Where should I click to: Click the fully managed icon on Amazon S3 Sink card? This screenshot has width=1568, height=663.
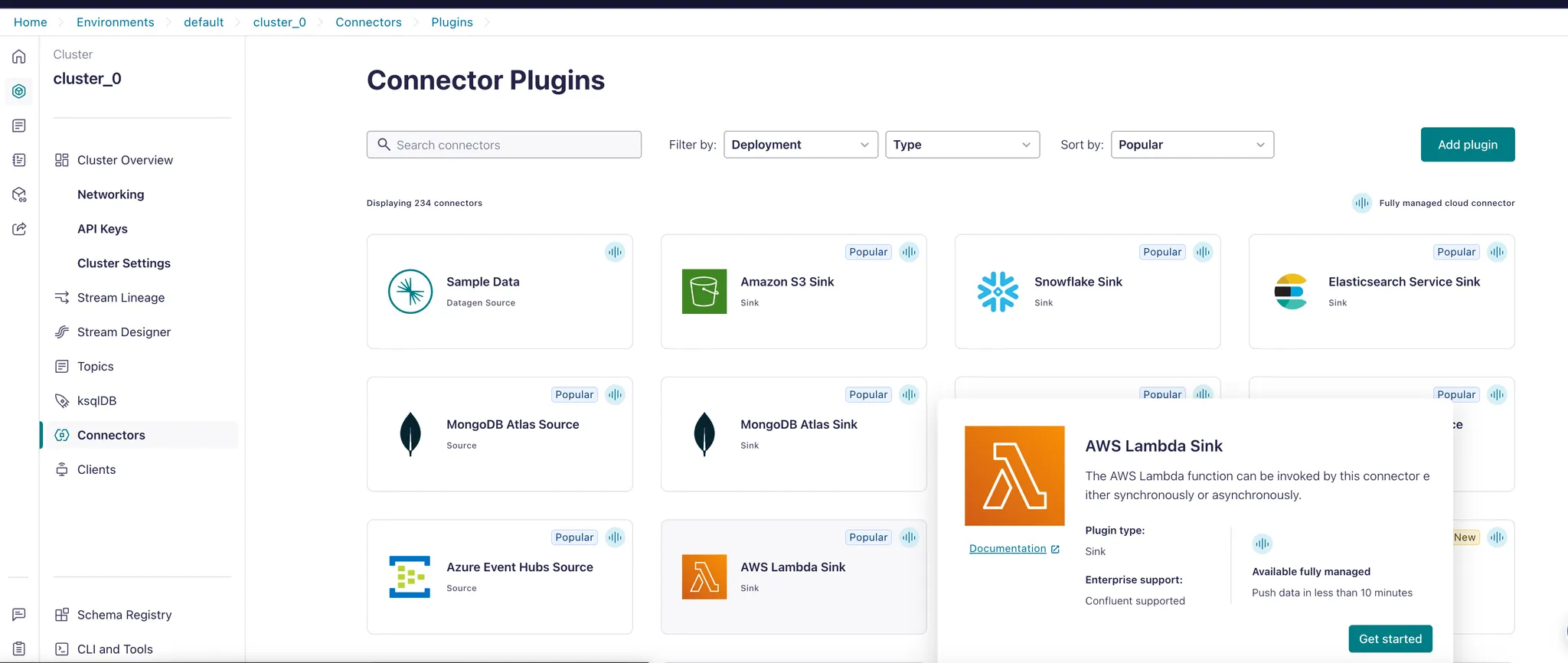tap(909, 252)
